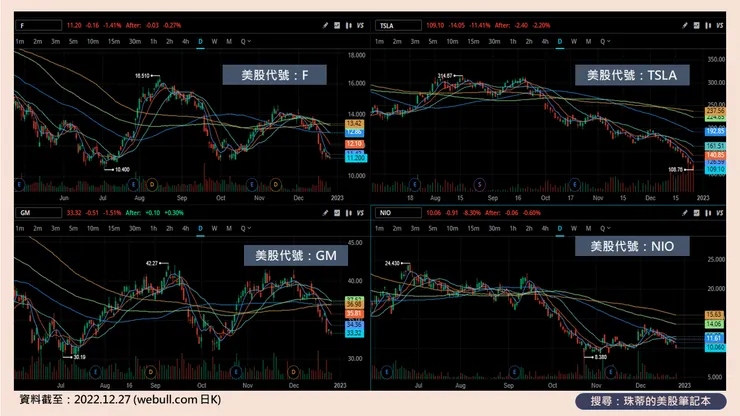
Task: Switch NIO chart to W weekly interval
Action: [x=574, y=229]
